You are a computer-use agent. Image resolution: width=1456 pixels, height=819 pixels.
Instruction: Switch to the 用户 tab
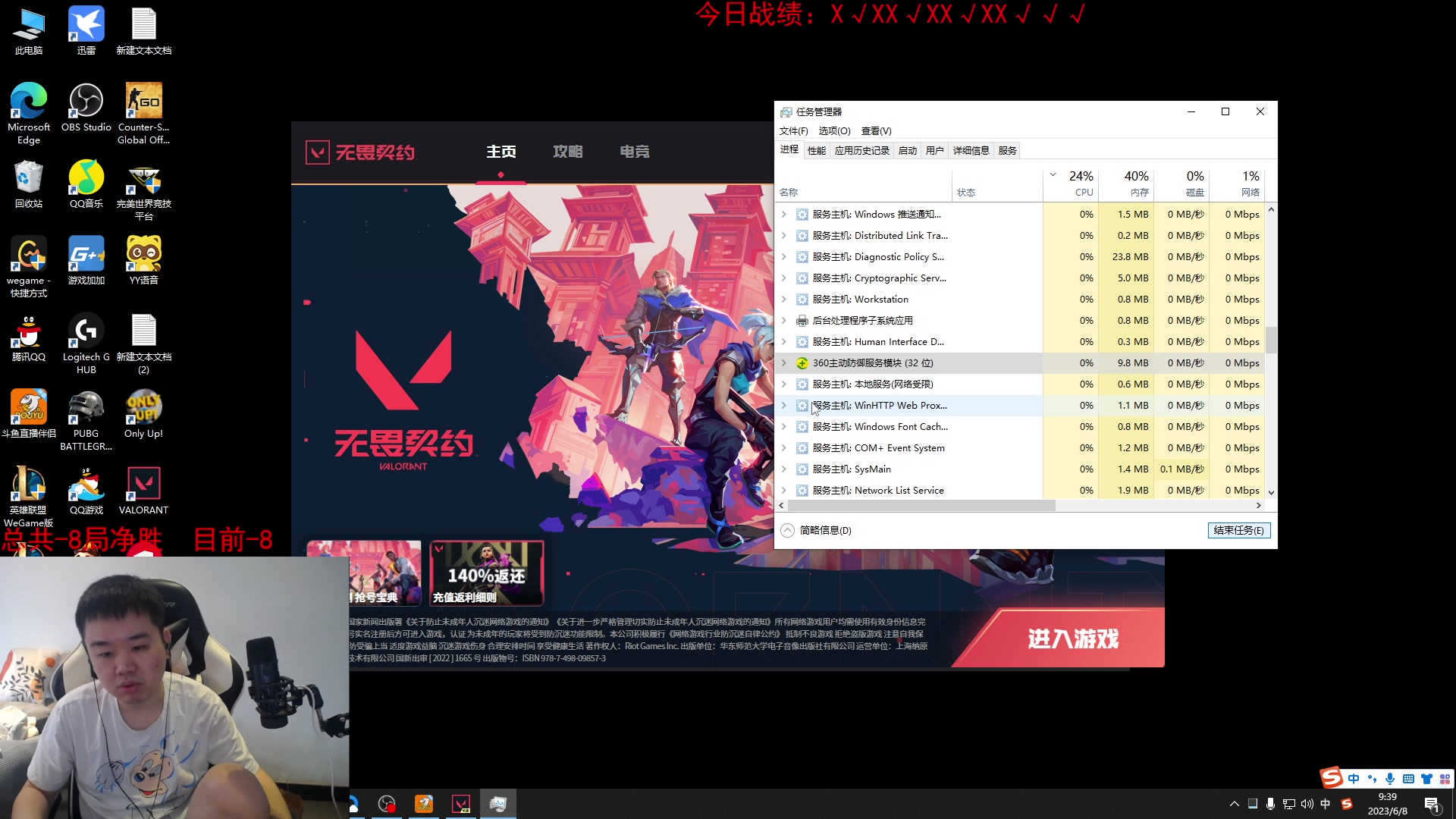(x=935, y=151)
